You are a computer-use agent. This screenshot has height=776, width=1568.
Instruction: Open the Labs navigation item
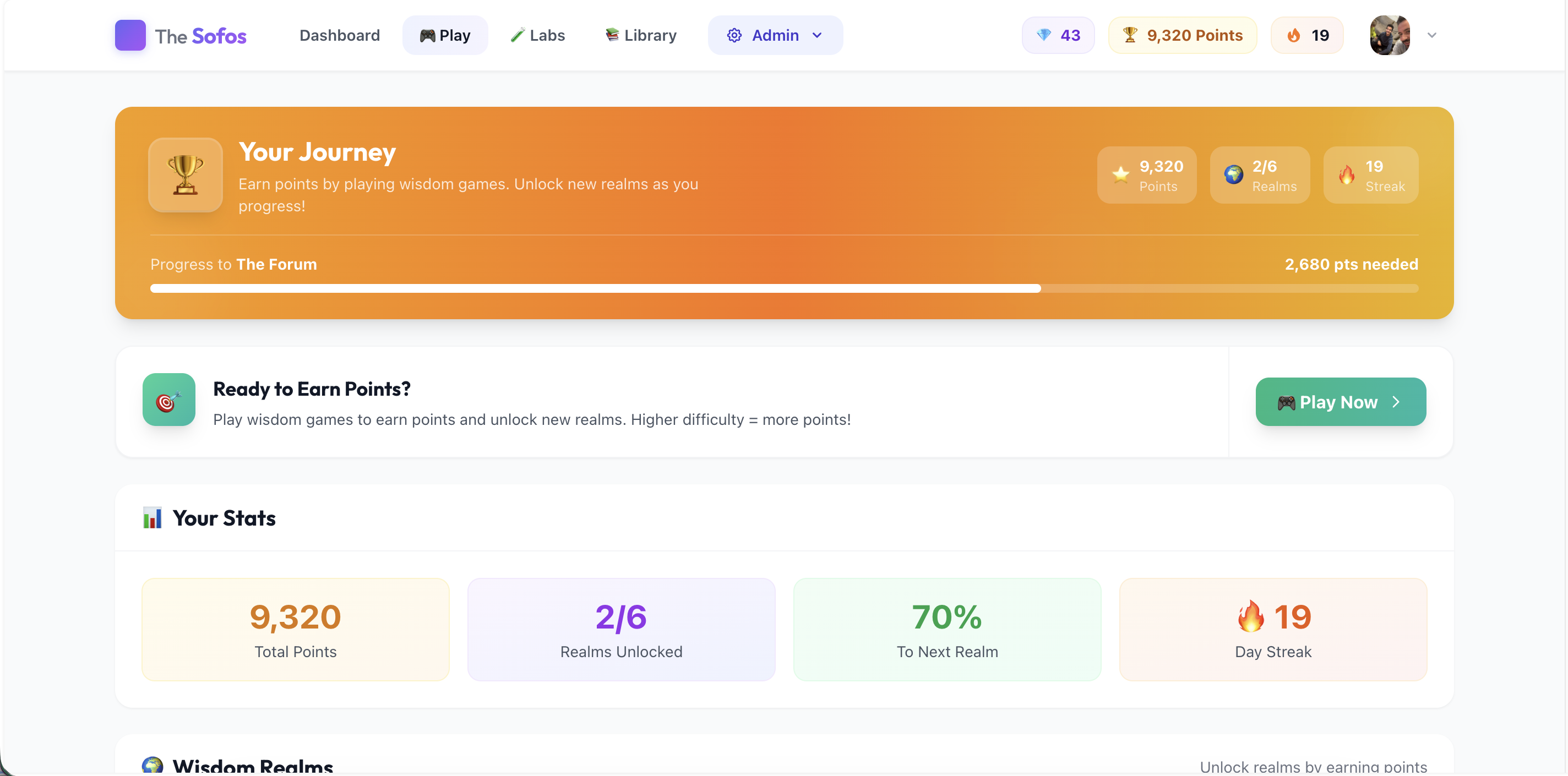coord(537,35)
